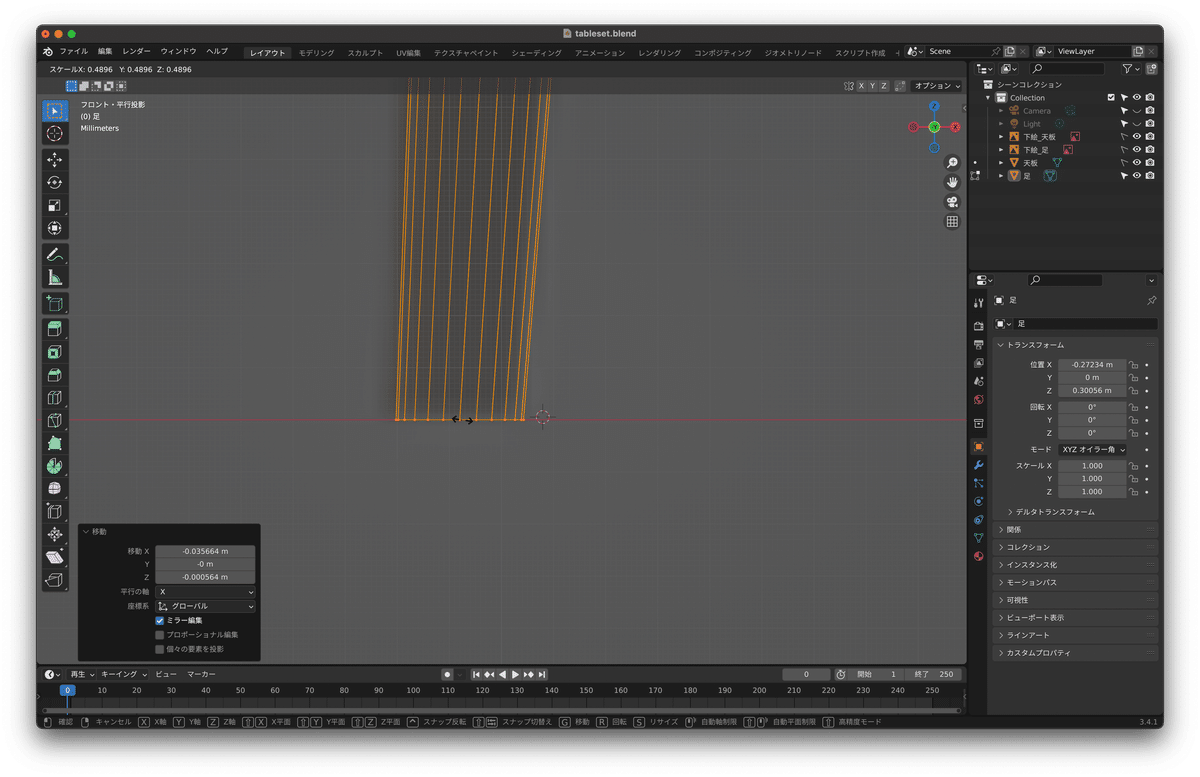Switch perspective/orthographic grid icon
1200x777 pixels.
click(x=952, y=222)
